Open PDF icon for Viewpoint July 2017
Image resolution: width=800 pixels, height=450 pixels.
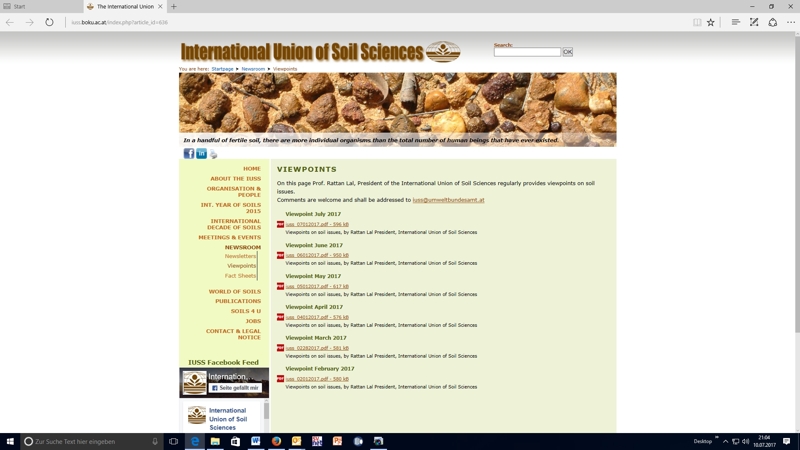280,225
